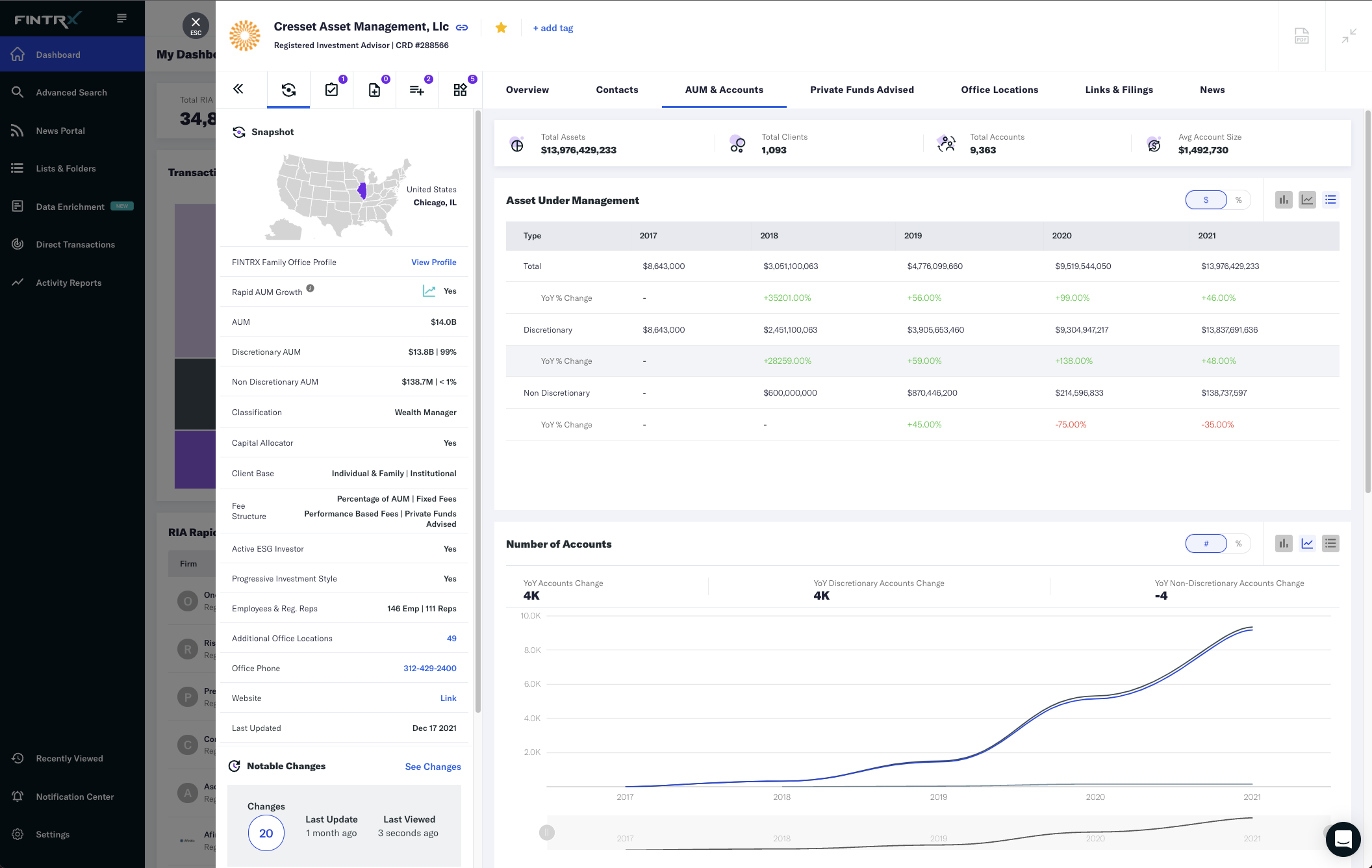Open Activity Reports in sidebar

click(72, 283)
